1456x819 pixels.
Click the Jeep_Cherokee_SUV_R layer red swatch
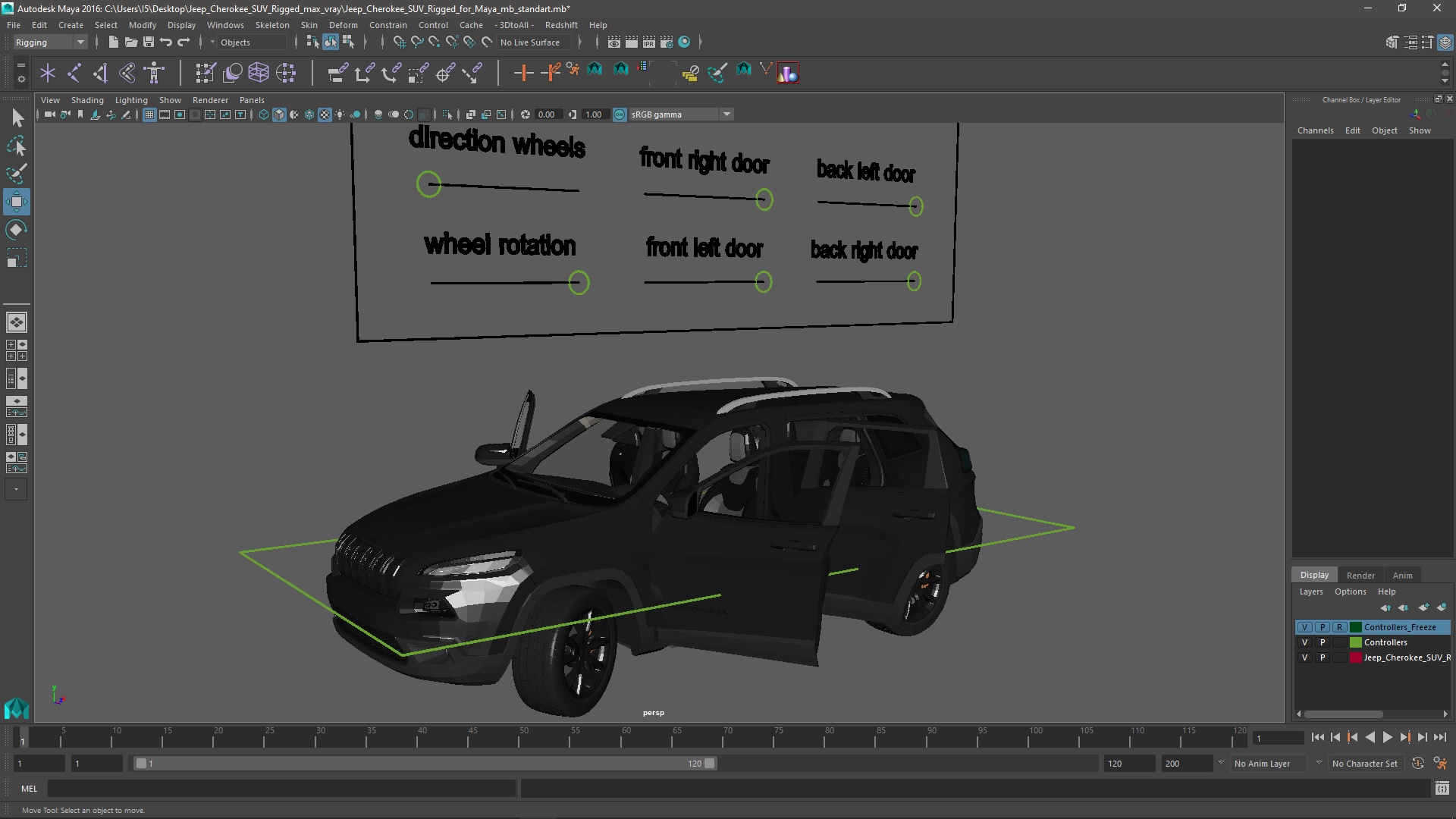click(x=1355, y=657)
